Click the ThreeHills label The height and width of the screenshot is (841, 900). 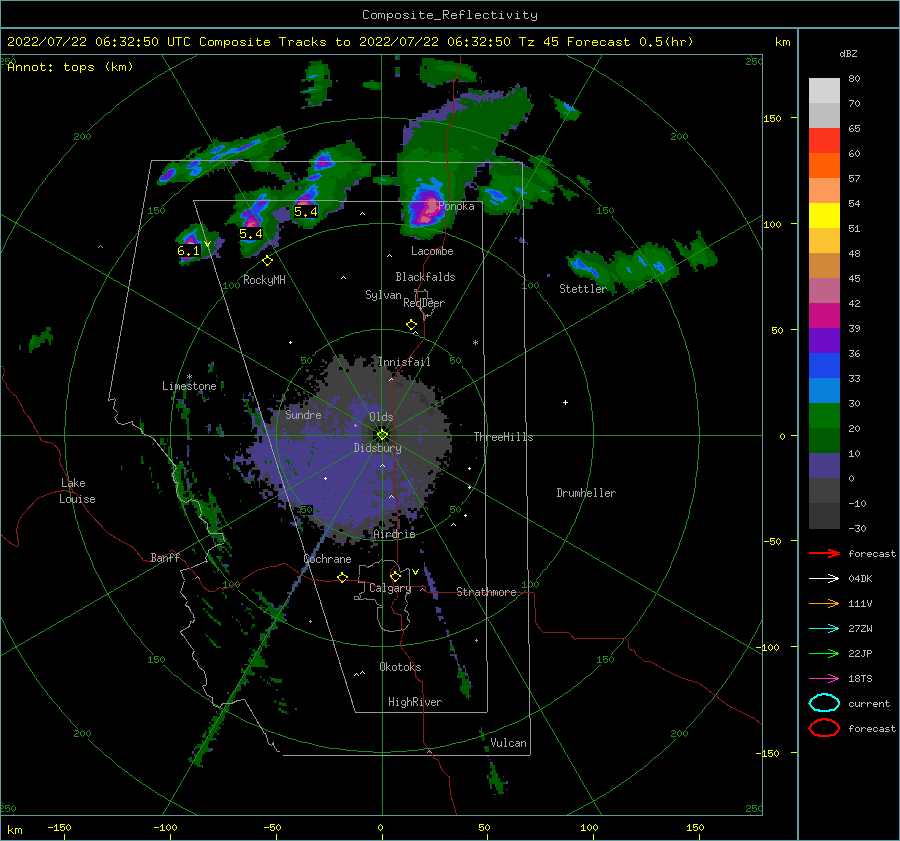503,437
